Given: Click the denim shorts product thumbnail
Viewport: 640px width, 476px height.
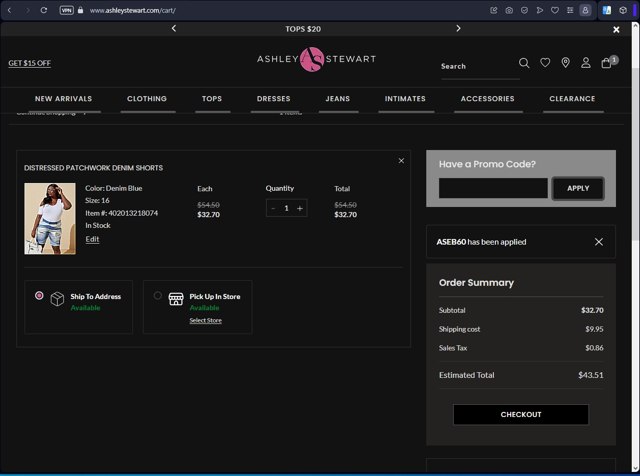Looking at the screenshot, I should pos(50,218).
